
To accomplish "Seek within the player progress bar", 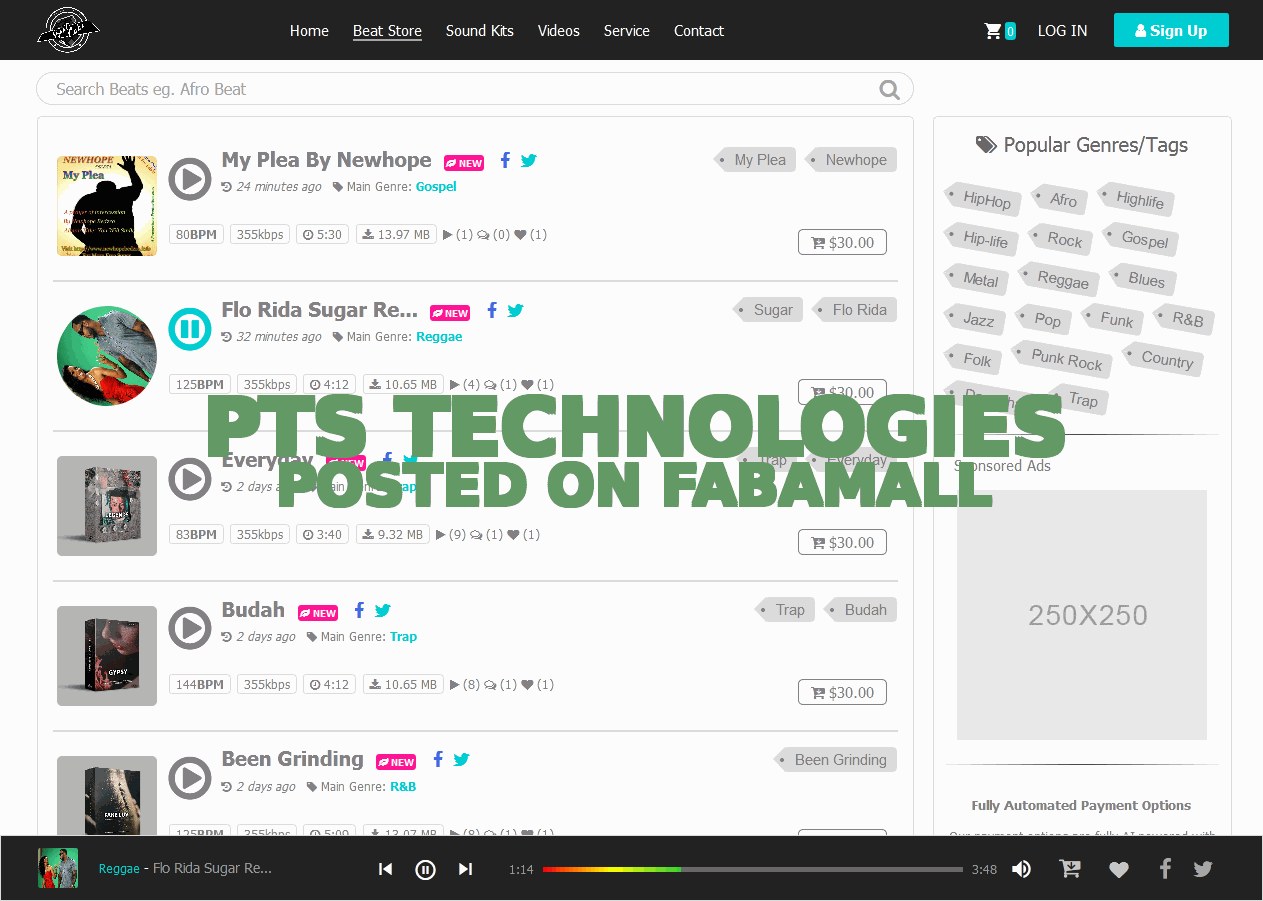I will pos(753,869).
